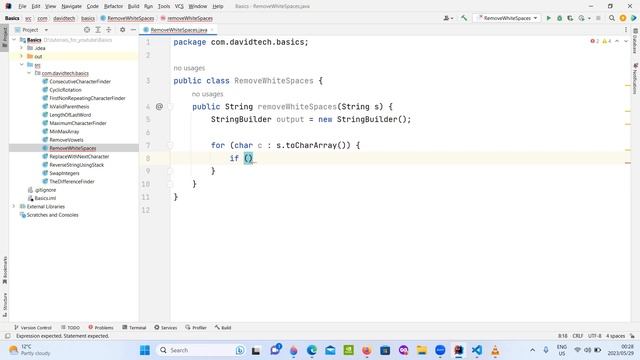Hide the Project panel using the minus icon
This screenshot has height=360, width=640.
point(133,30)
